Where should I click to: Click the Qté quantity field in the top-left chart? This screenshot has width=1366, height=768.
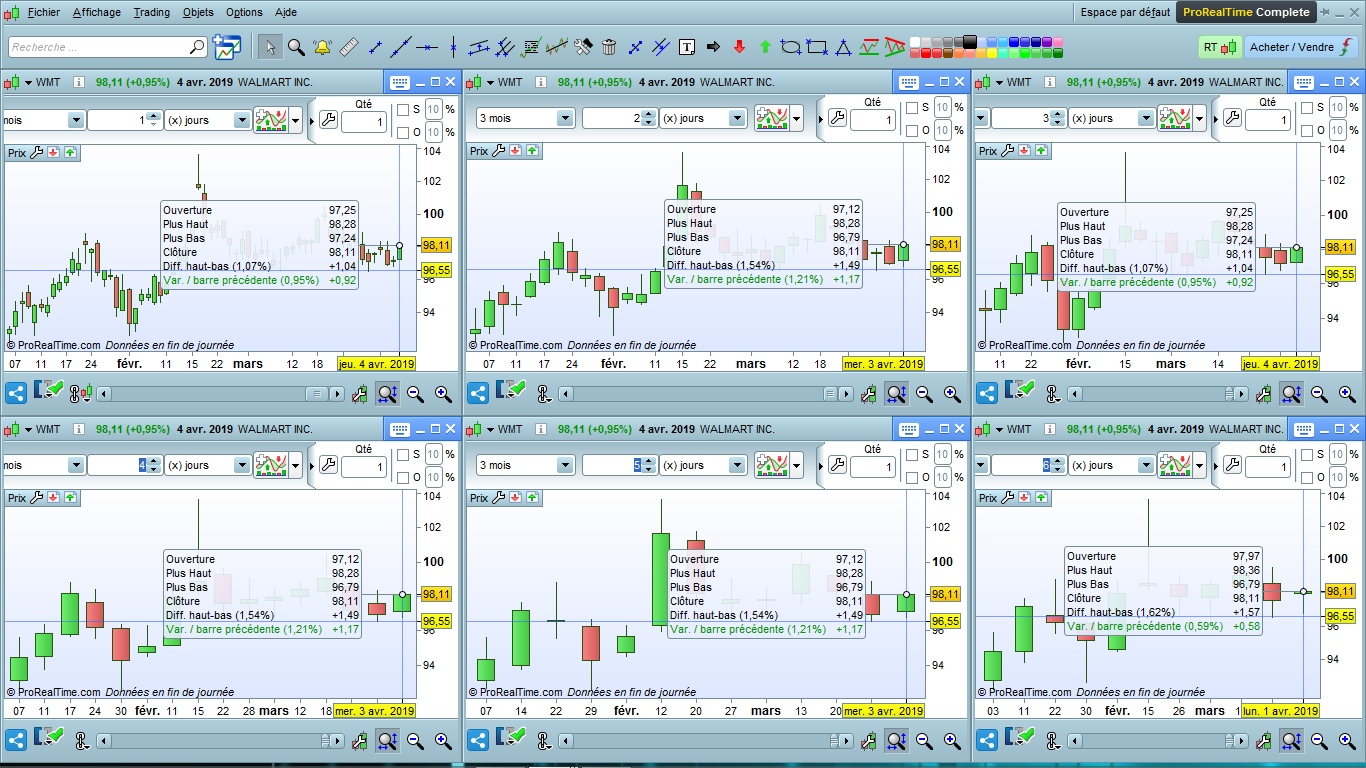(x=363, y=122)
